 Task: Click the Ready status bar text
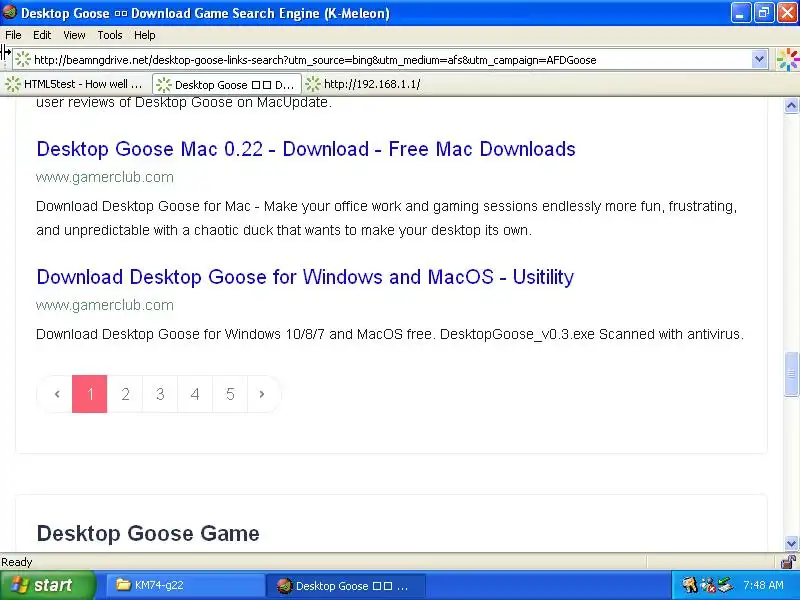pos(17,562)
